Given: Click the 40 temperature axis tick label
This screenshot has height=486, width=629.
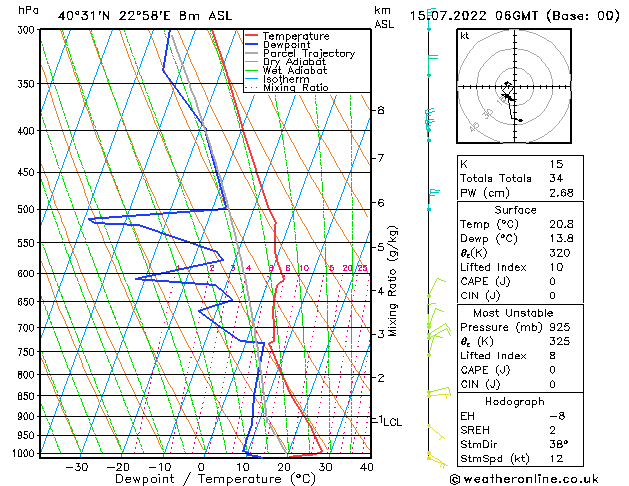Looking at the screenshot, I should (x=366, y=467).
